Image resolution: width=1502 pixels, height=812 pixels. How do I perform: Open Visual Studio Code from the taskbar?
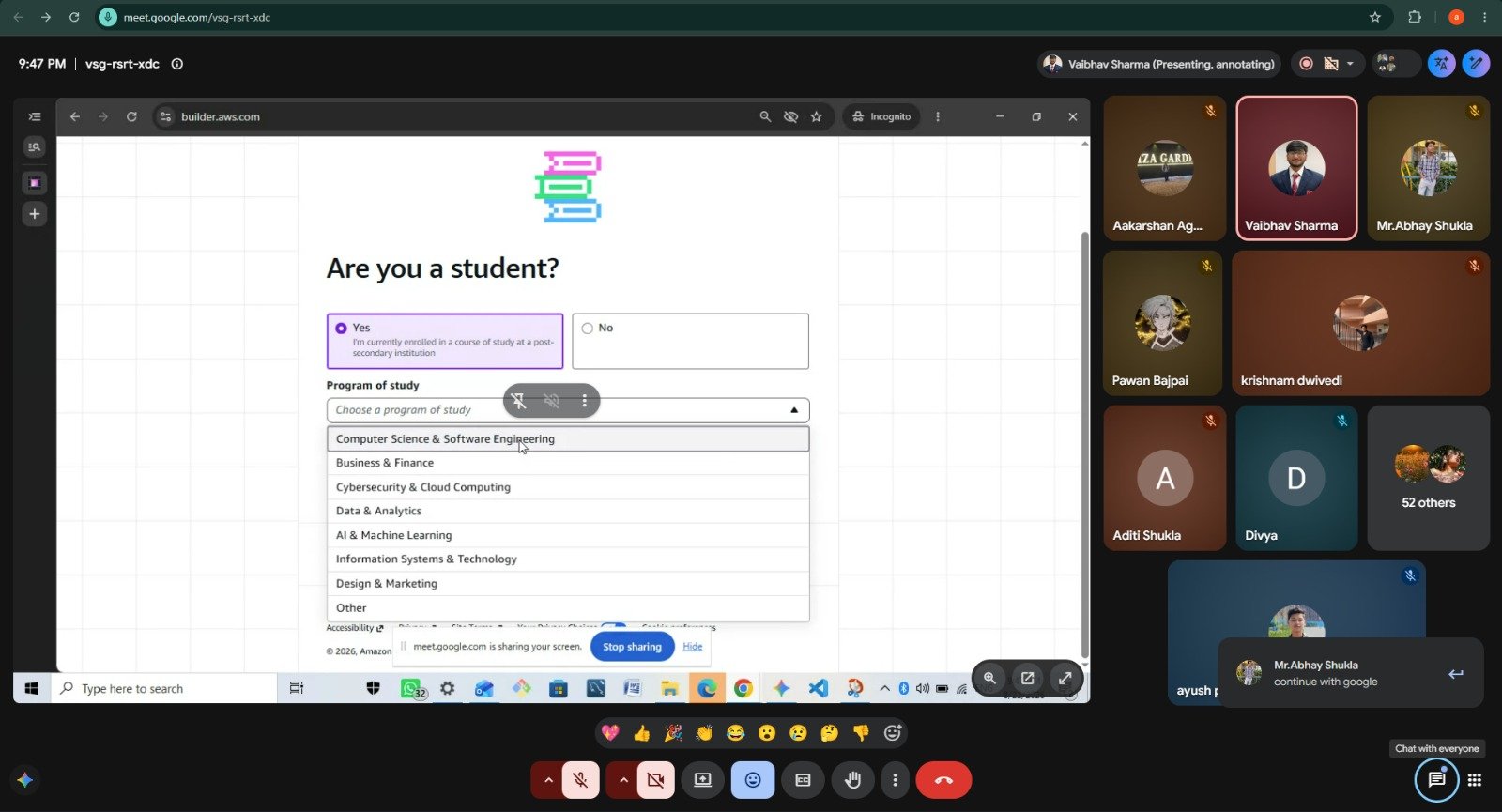(x=818, y=688)
